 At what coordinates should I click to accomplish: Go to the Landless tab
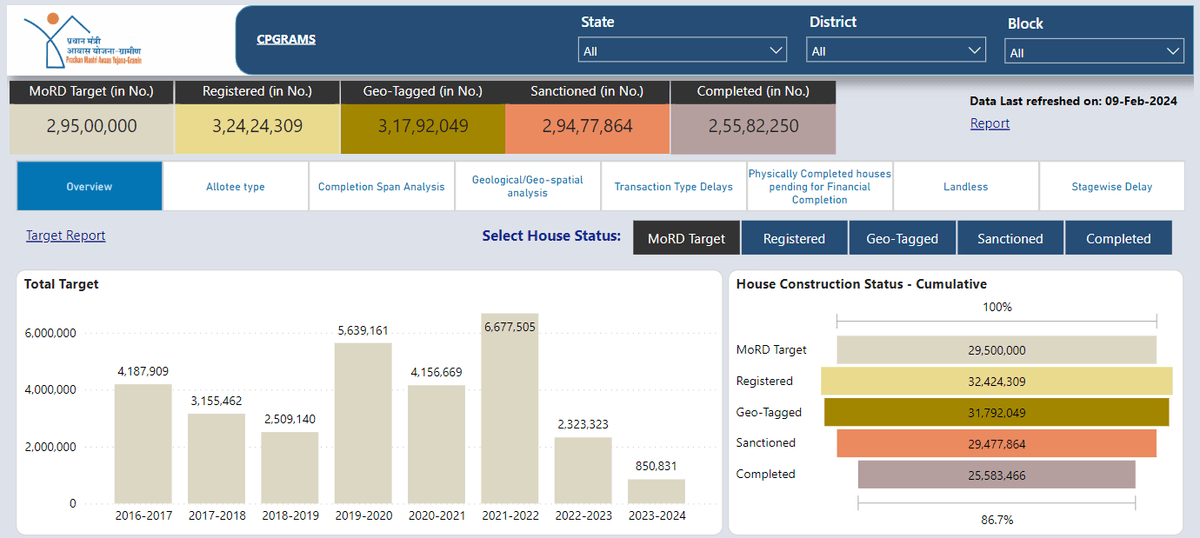pos(965,187)
